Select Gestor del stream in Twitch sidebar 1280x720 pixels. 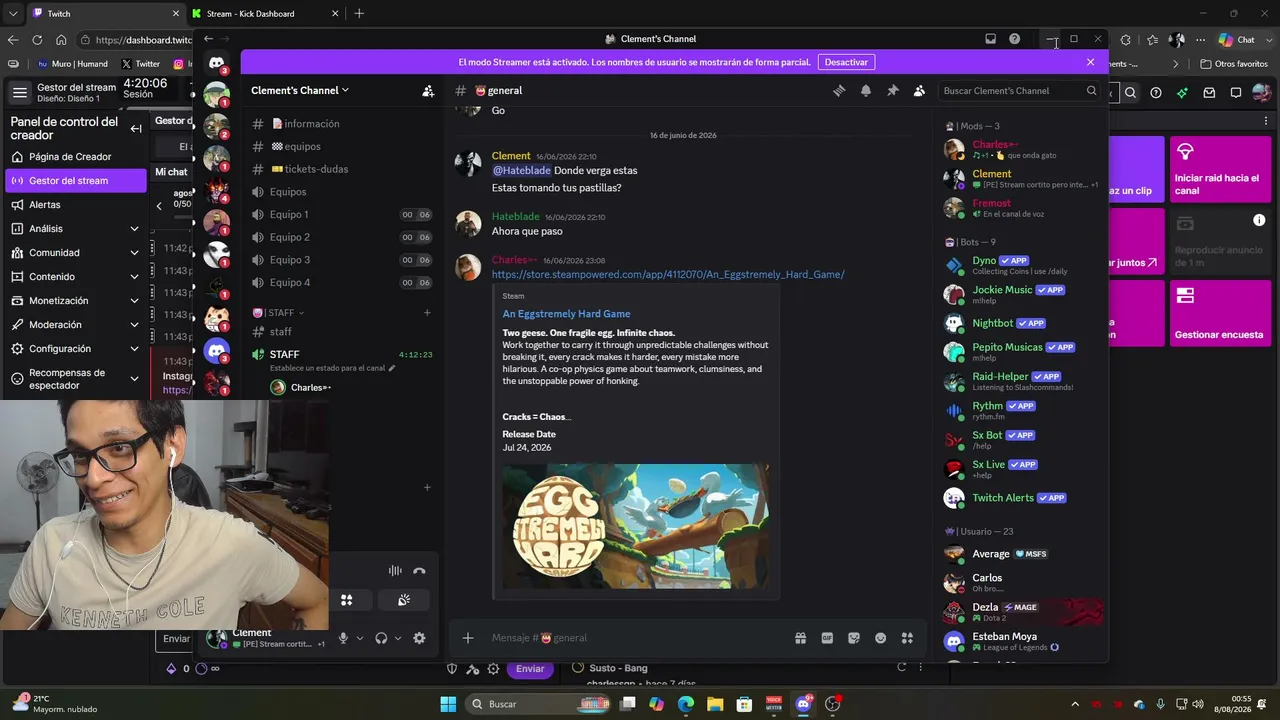[x=75, y=181]
